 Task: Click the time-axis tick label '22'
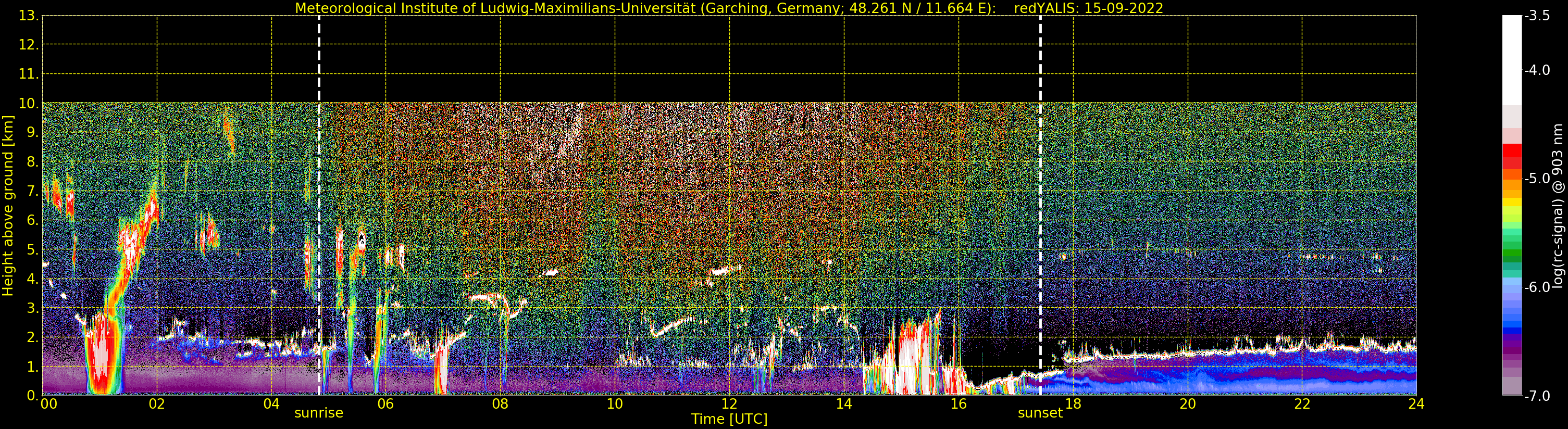(1302, 403)
